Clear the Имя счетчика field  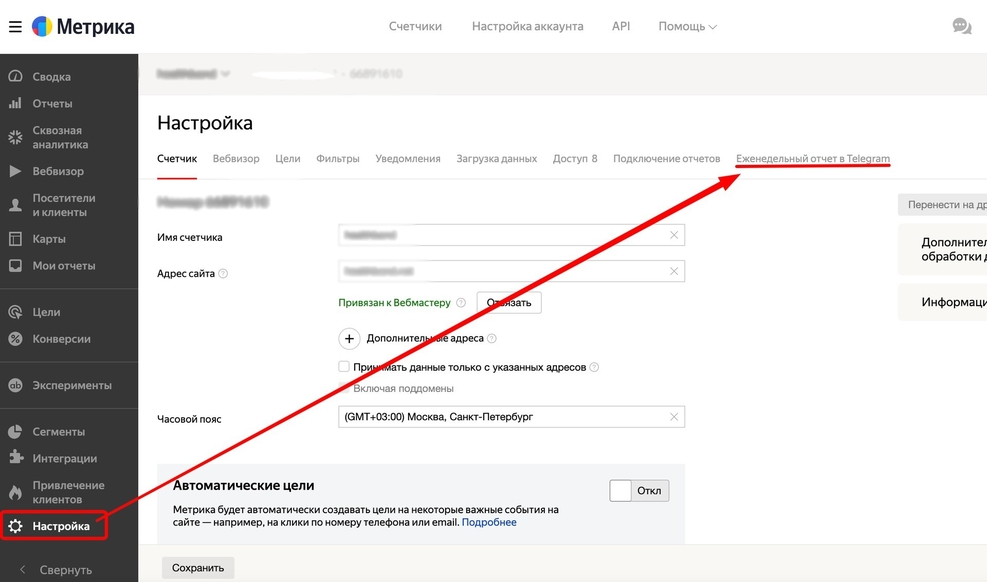(674, 235)
